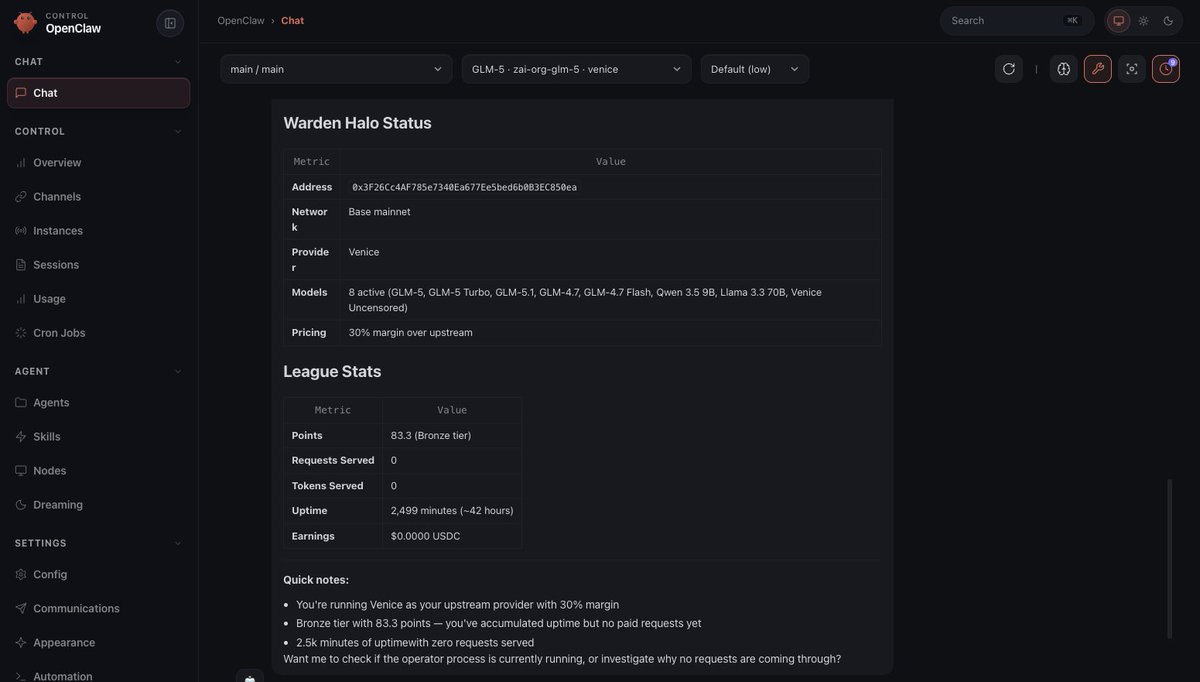Click the League Stats heading

[332, 372]
